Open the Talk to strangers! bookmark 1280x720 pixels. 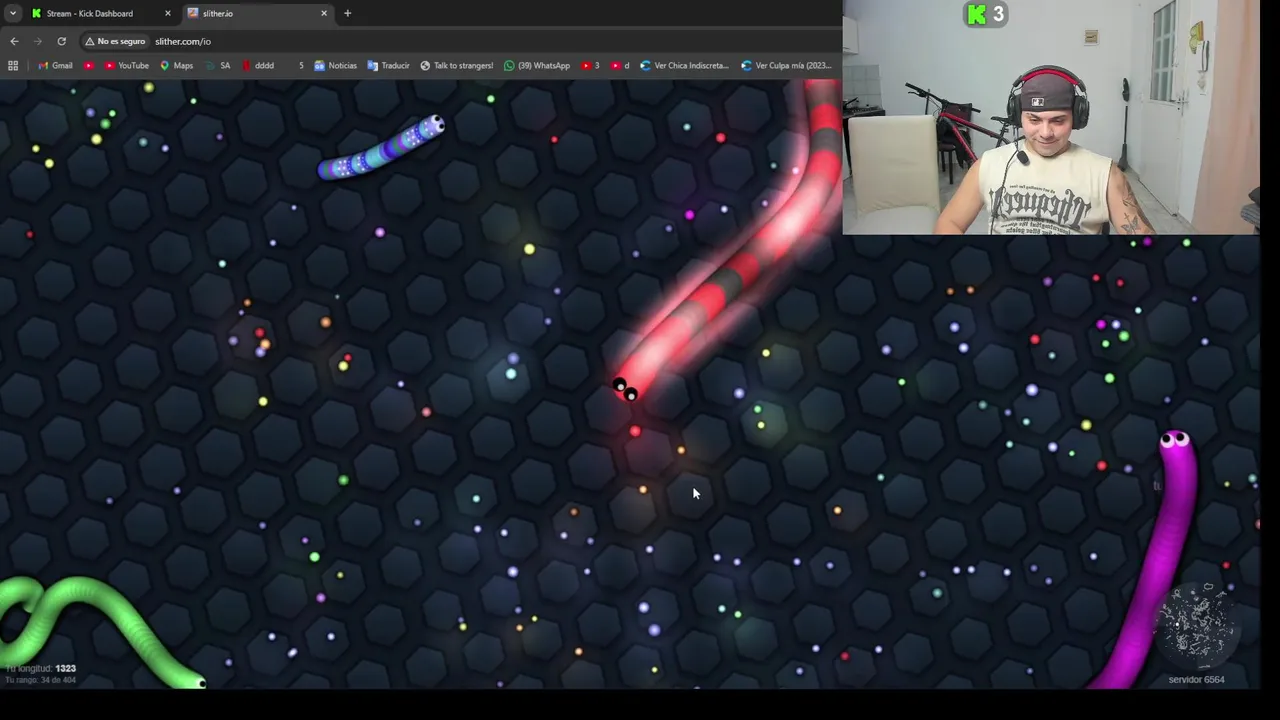point(456,65)
